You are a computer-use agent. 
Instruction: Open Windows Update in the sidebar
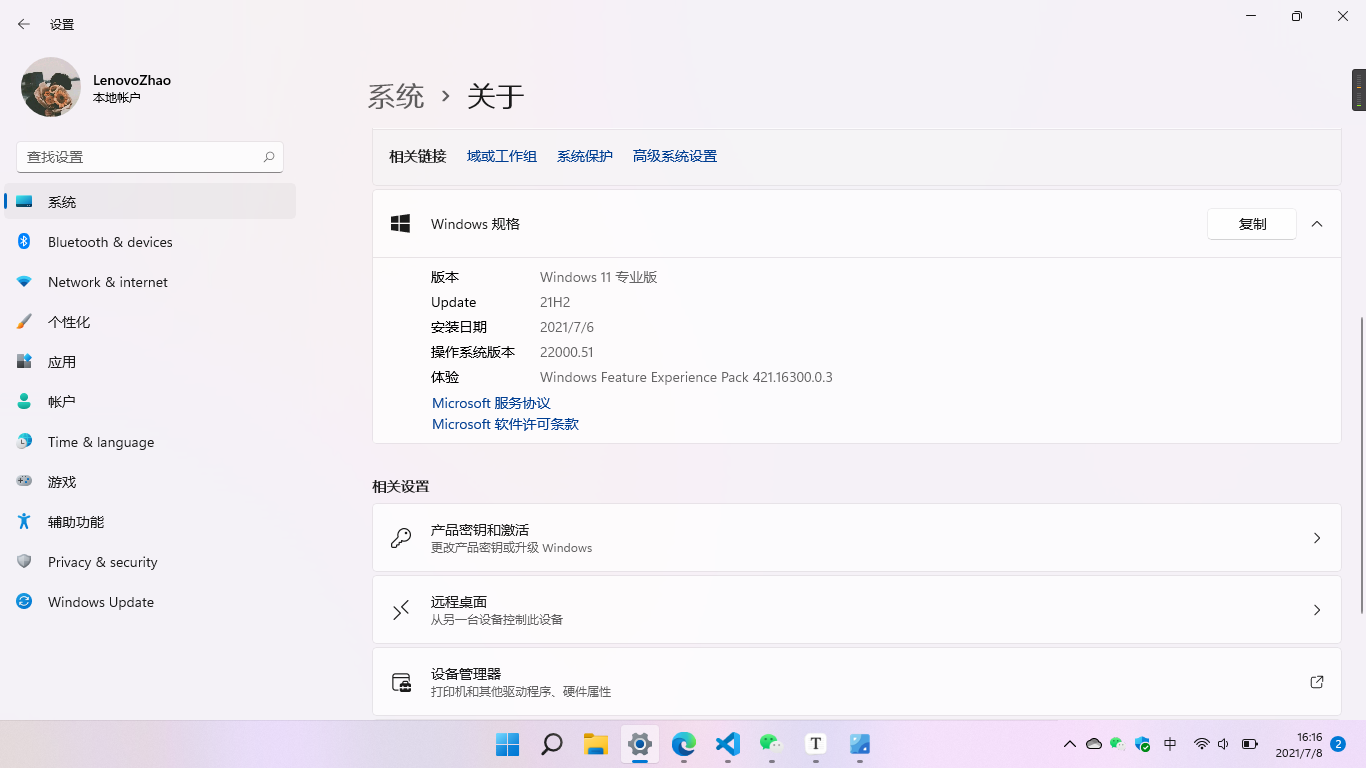pyautogui.click(x=150, y=602)
